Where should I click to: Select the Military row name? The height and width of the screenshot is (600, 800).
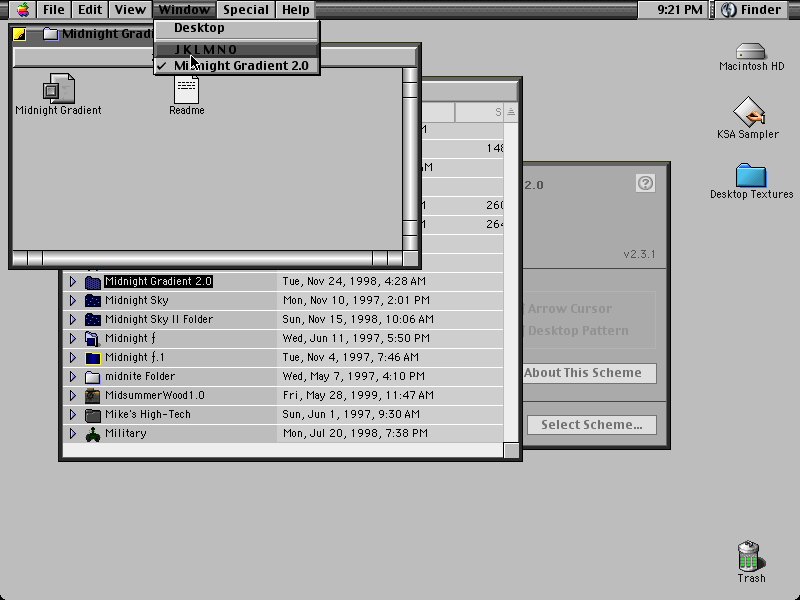click(x=126, y=433)
